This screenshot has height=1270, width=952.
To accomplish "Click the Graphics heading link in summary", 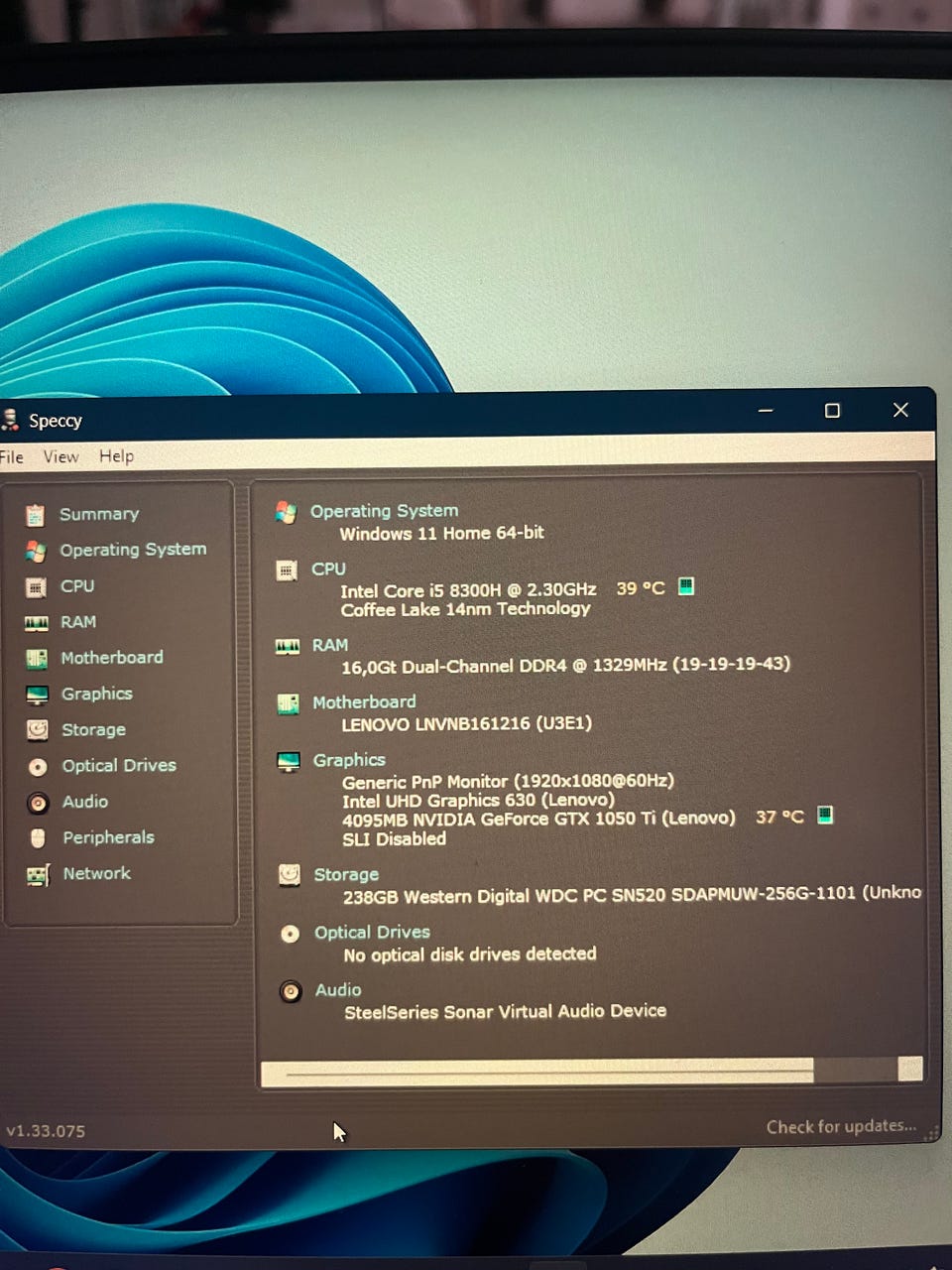I will pyautogui.click(x=349, y=760).
